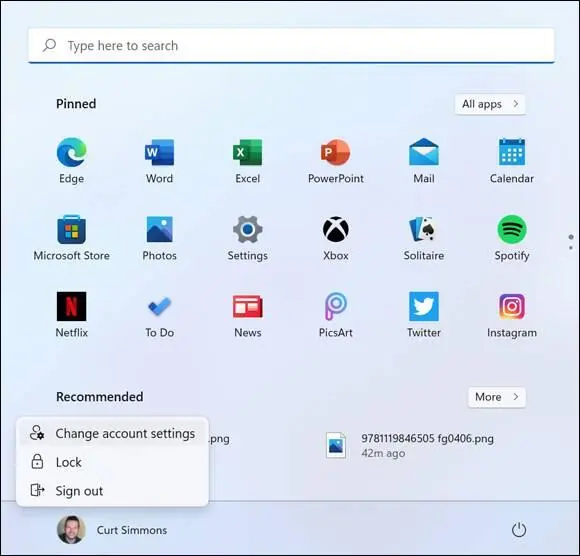580x556 pixels.
Task: Open the Xbox app
Action: pyautogui.click(x=335, y=237)
